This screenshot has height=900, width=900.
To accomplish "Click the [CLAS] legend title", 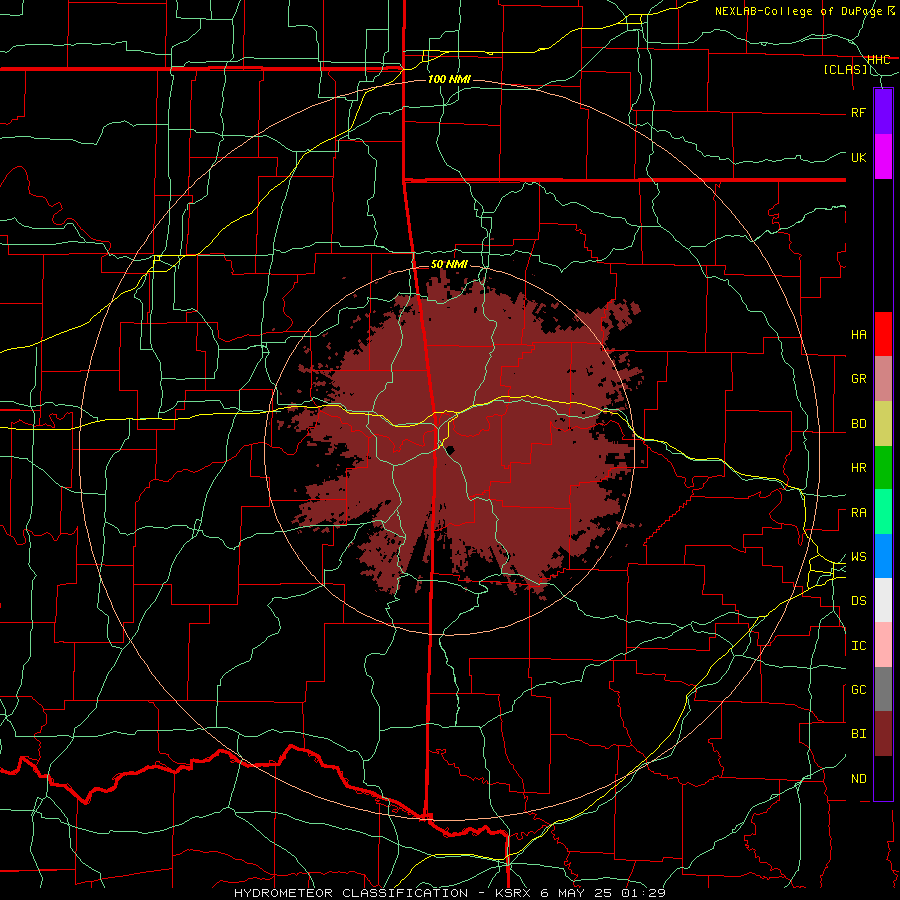I will point(845,70).
